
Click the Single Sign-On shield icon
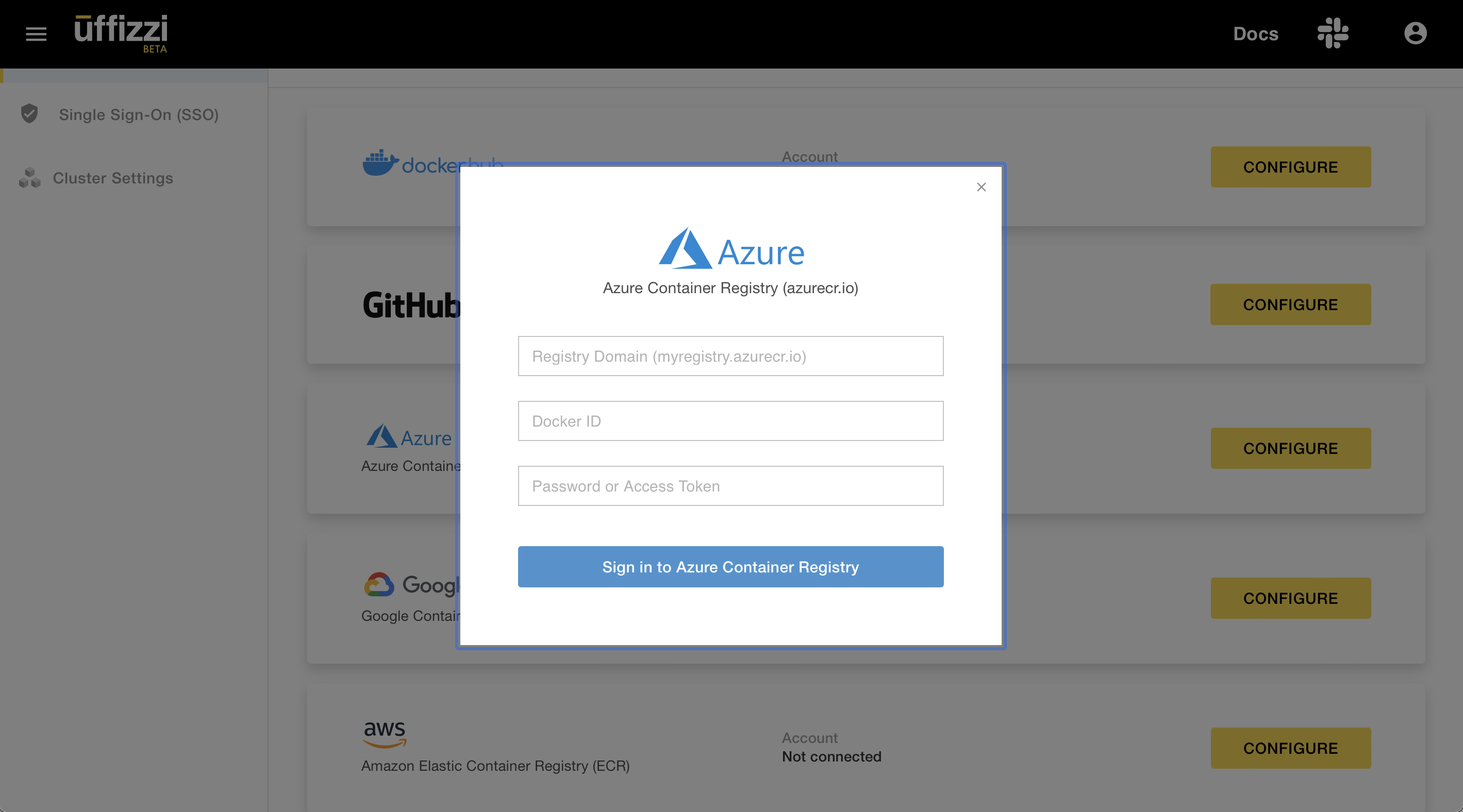point(29,114)
